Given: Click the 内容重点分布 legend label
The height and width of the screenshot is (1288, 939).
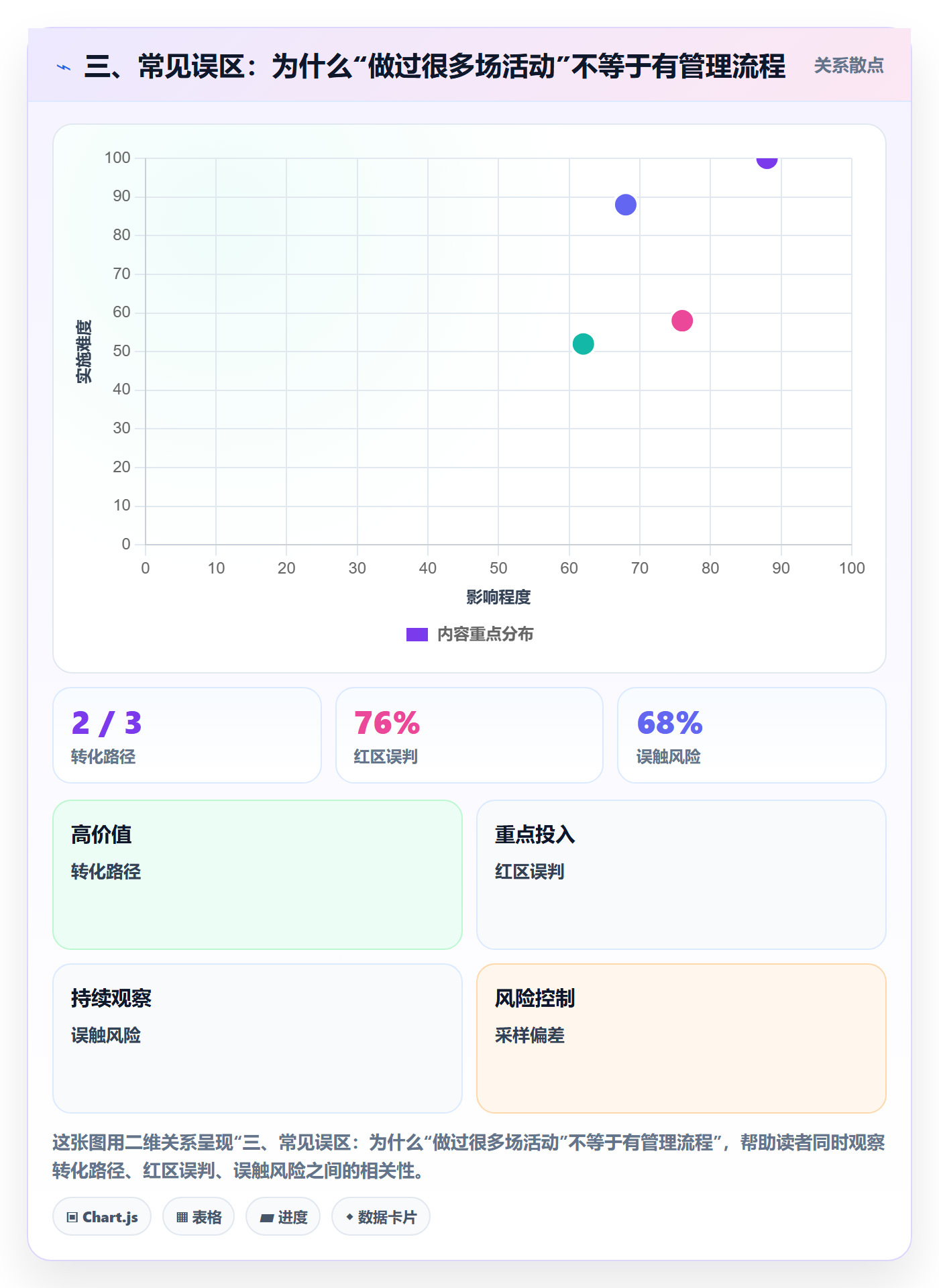Looking at the screenshot, I should pos(485,635).
